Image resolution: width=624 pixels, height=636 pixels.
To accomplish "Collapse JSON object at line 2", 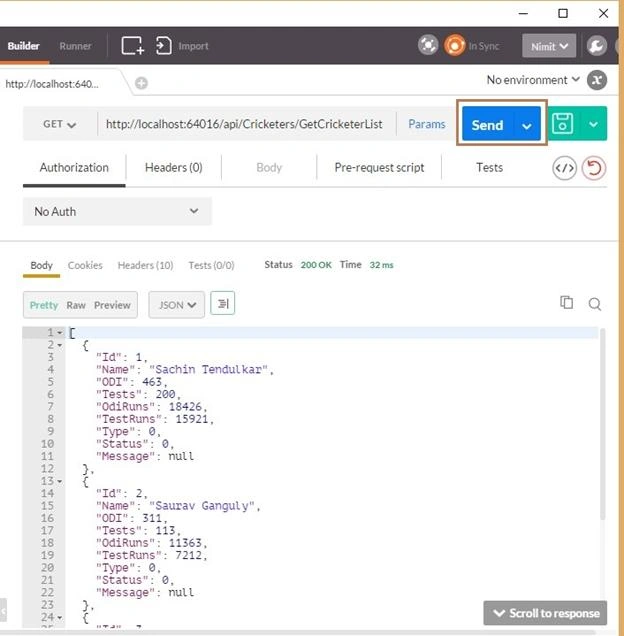I will pos(60,346).
